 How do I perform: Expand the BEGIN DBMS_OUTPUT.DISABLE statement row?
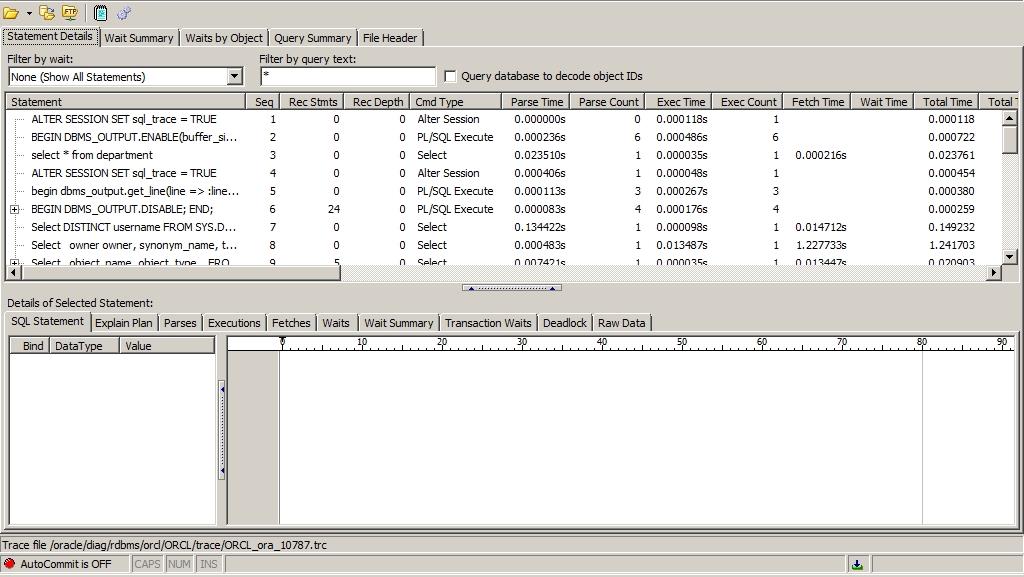[14, 209]
